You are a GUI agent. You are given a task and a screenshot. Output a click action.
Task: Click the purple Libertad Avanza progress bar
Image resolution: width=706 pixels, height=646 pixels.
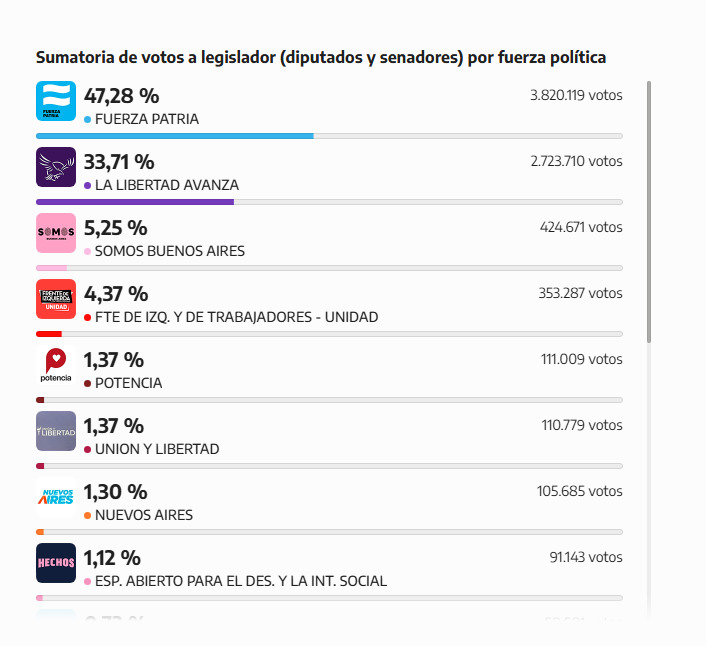[134, 202]
